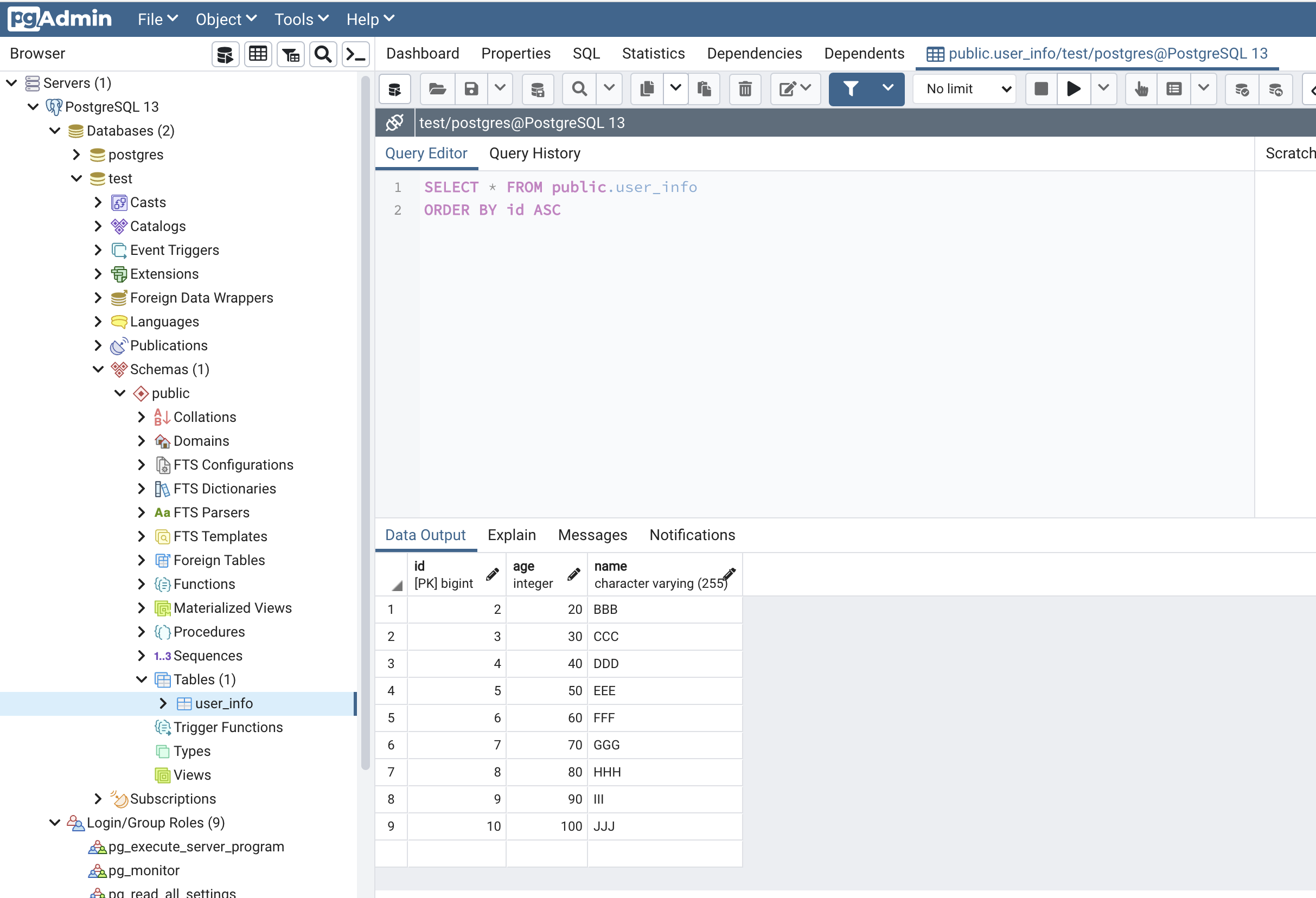Screen dimensions: 1316x898
Task: Collapse the Databases (2) tree item
Action: tap(54, 131)
